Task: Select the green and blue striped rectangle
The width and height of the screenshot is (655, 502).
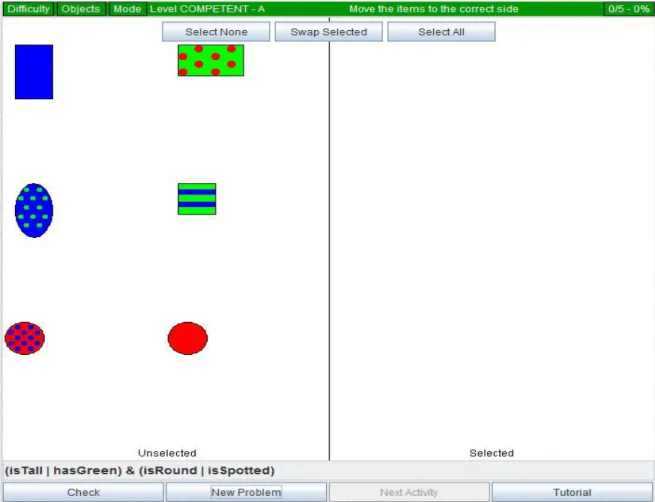Action: [x=197, y=199]
